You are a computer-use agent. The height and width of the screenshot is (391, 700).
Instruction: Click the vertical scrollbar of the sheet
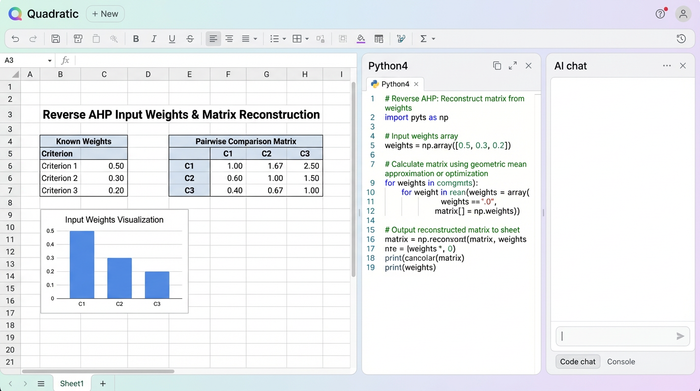pos(354,179)
